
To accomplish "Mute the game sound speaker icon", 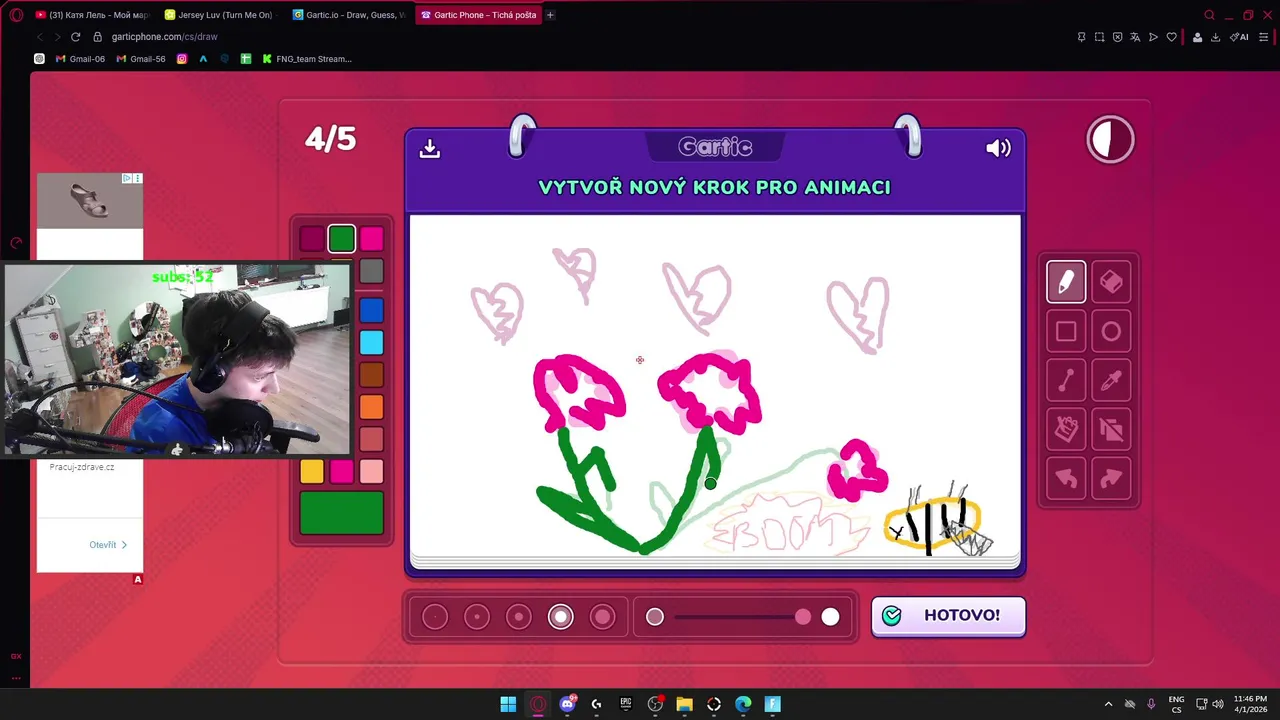I will [x=998, y=148].
